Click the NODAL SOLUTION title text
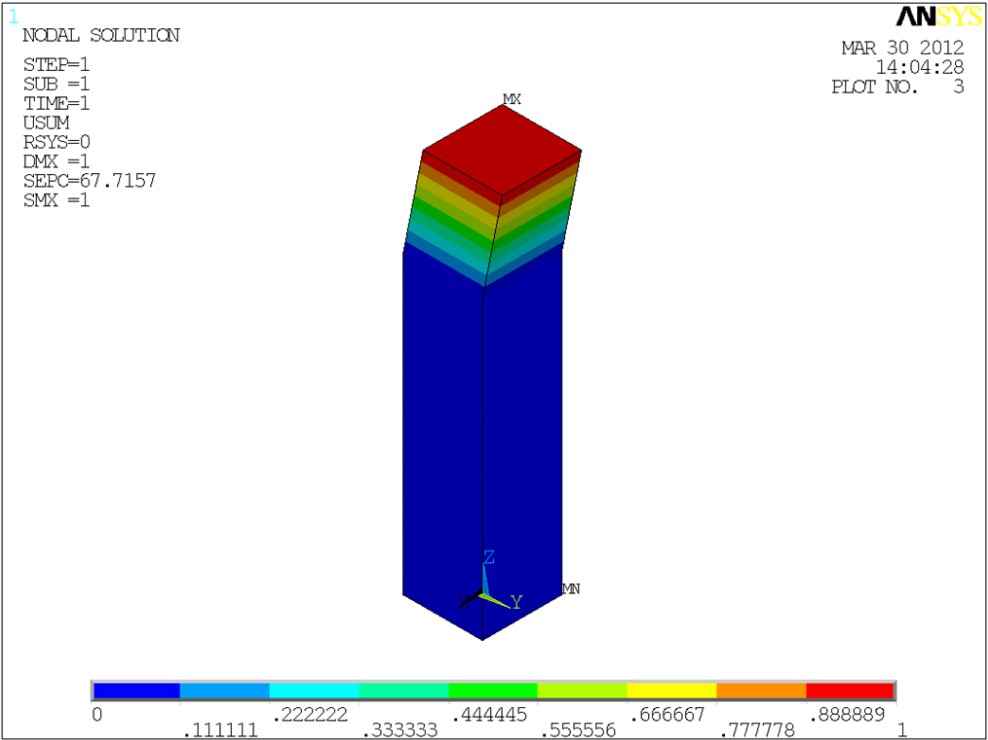The image size is (988, 740). pos(100,35)
